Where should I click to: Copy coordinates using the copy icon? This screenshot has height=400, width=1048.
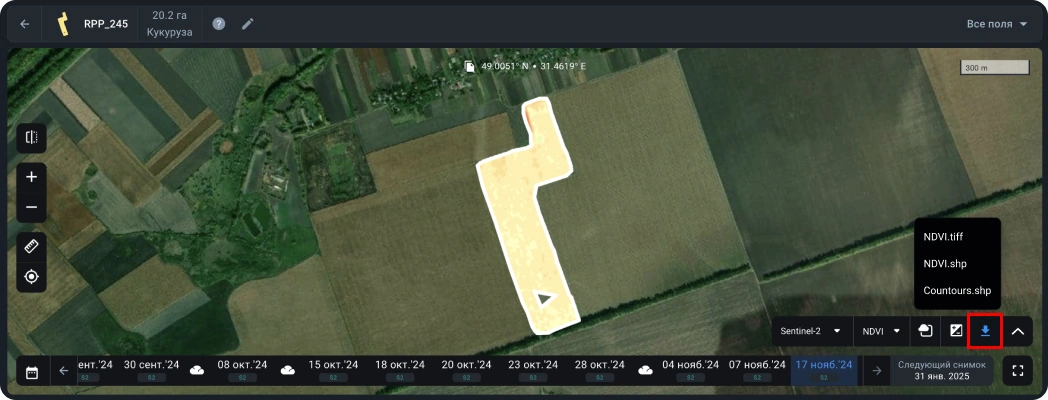[470, 67]
